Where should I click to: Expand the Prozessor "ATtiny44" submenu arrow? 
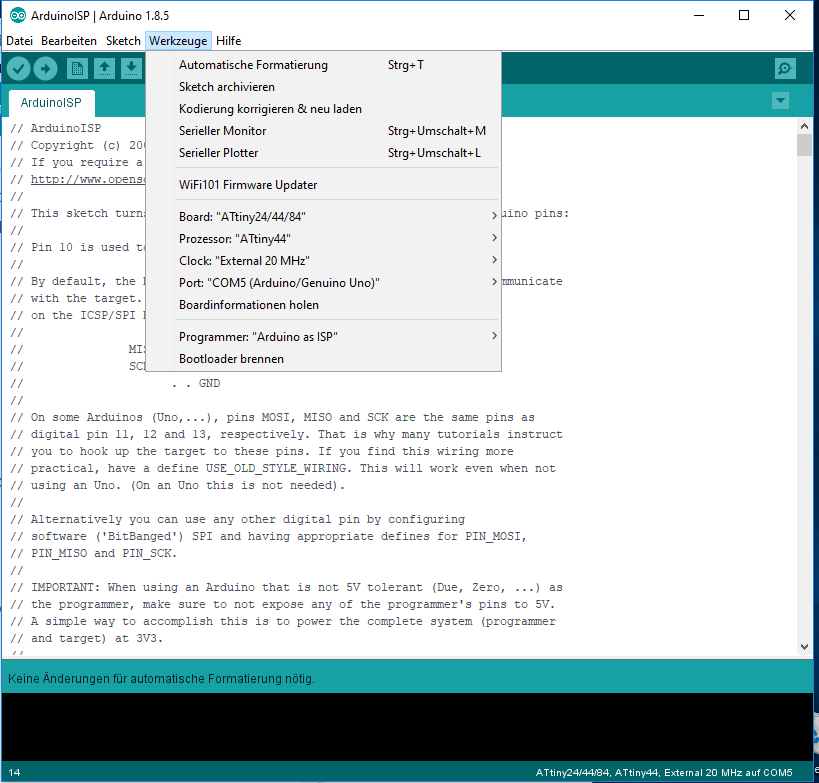494,238
